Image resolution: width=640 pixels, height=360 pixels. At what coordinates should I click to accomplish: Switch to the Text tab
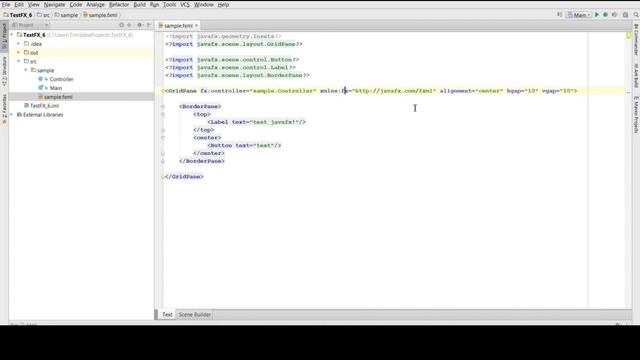coord(167,314)
